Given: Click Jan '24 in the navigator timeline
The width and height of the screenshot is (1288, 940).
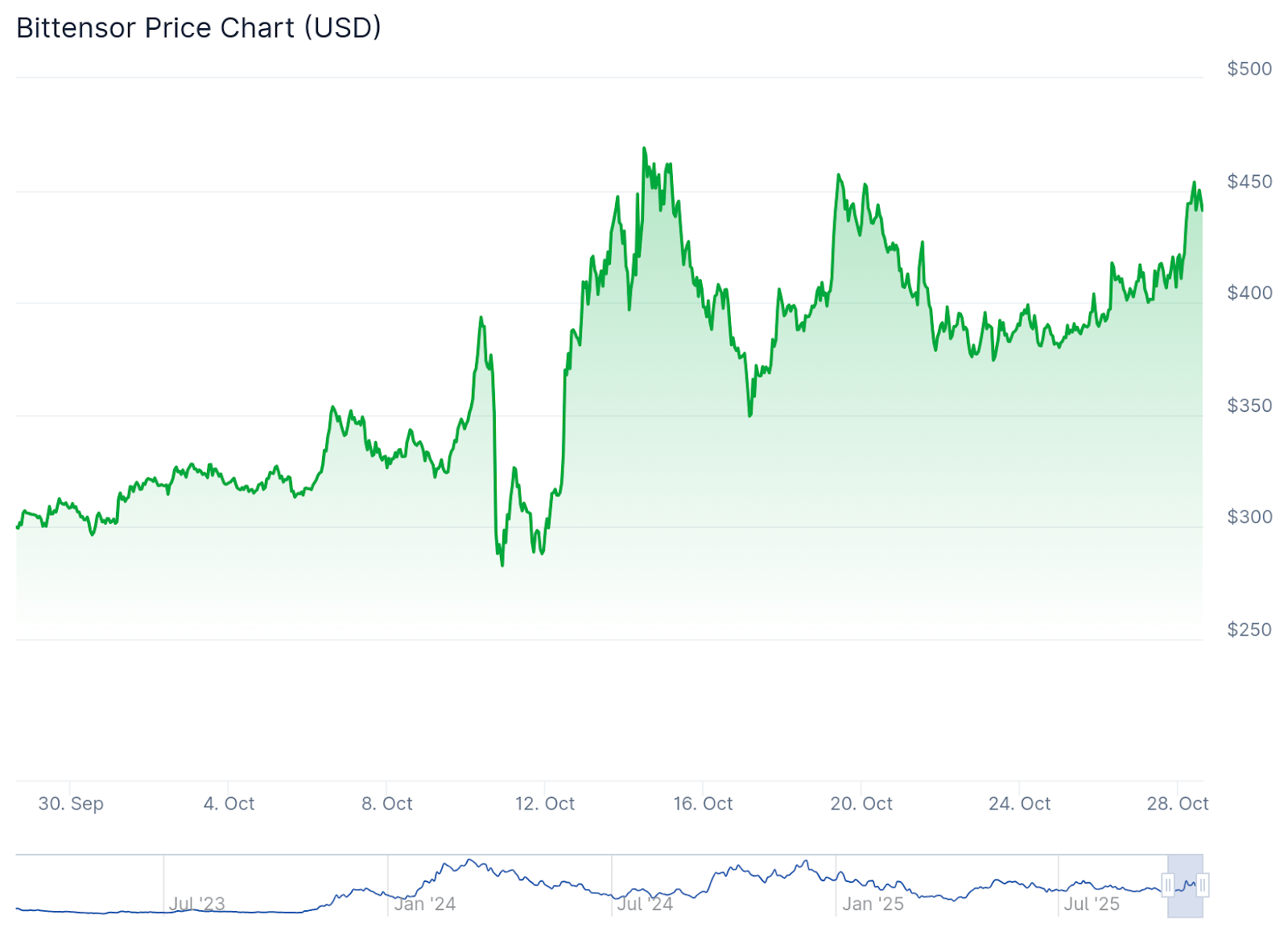Looking at the screenshot, I should coord(424,904).
